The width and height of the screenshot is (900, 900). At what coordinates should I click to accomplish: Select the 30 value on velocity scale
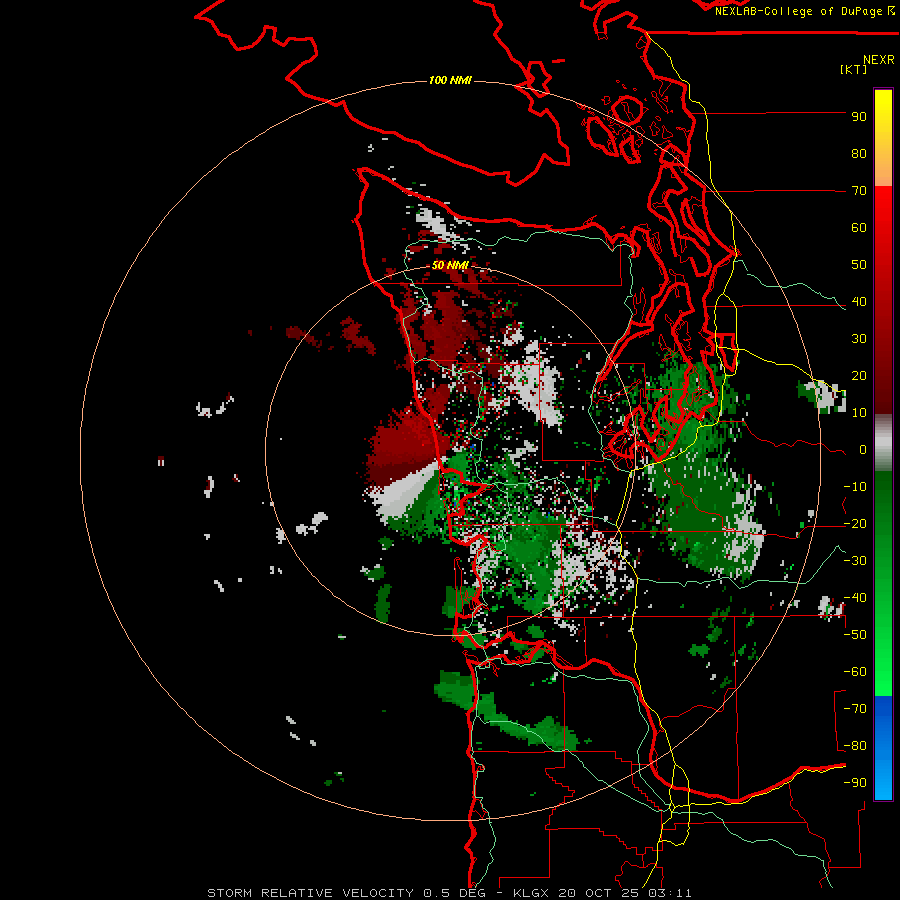click(x=859, y=339)
